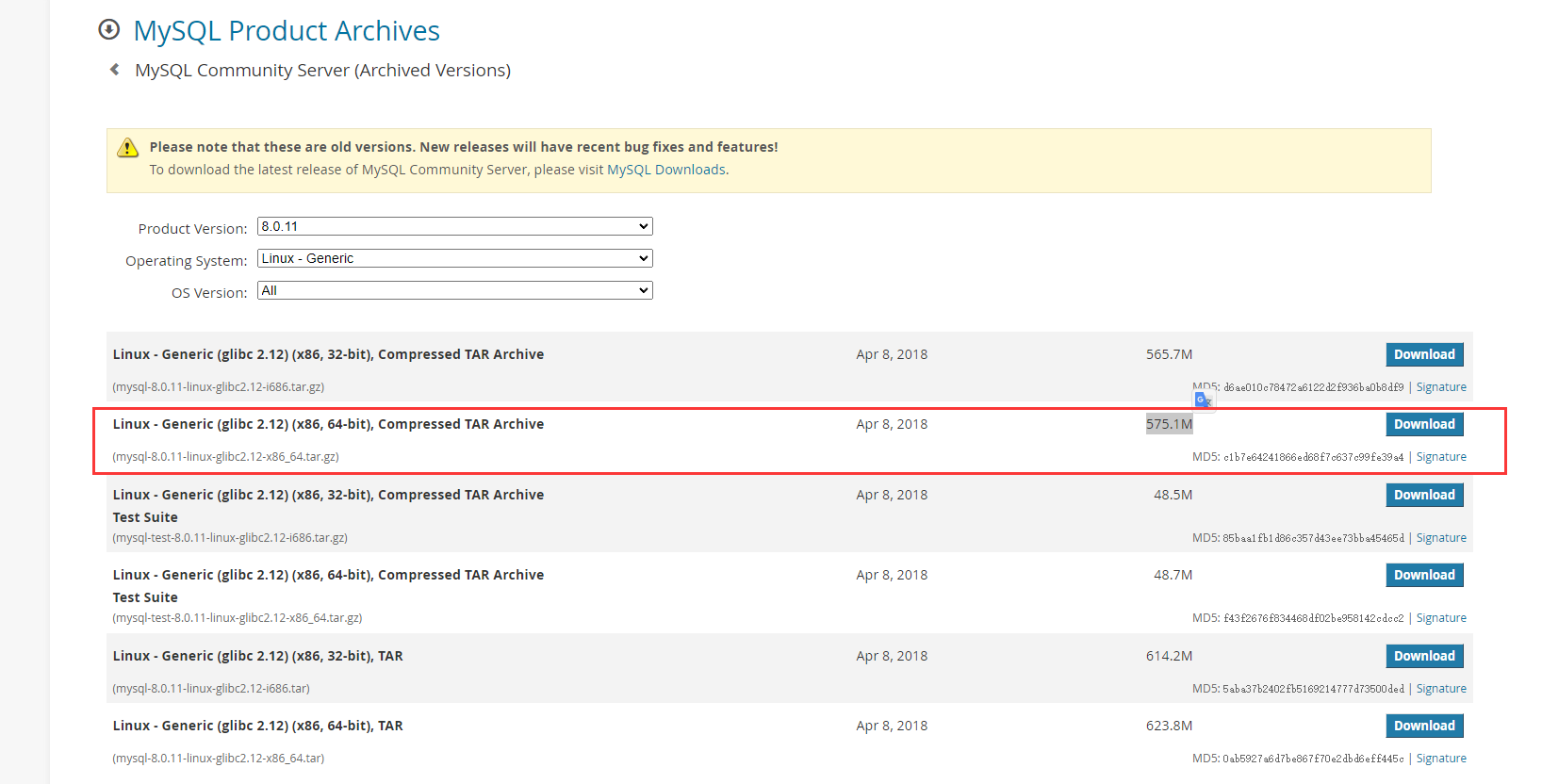
Task: Click the MD5 hash starting with c1b7e642
Action: (x=1313, y=457)
